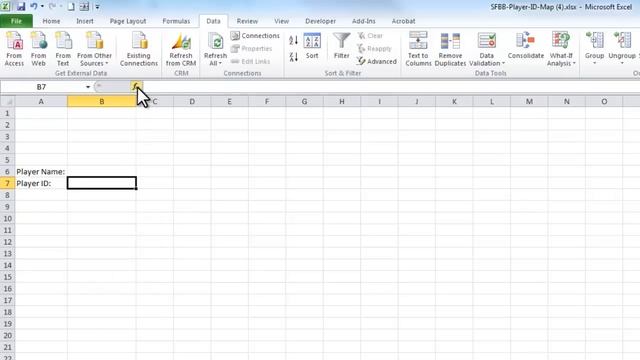
Task: Open the Ungroup dropdown arrow
Action: (x=622, y=63)
